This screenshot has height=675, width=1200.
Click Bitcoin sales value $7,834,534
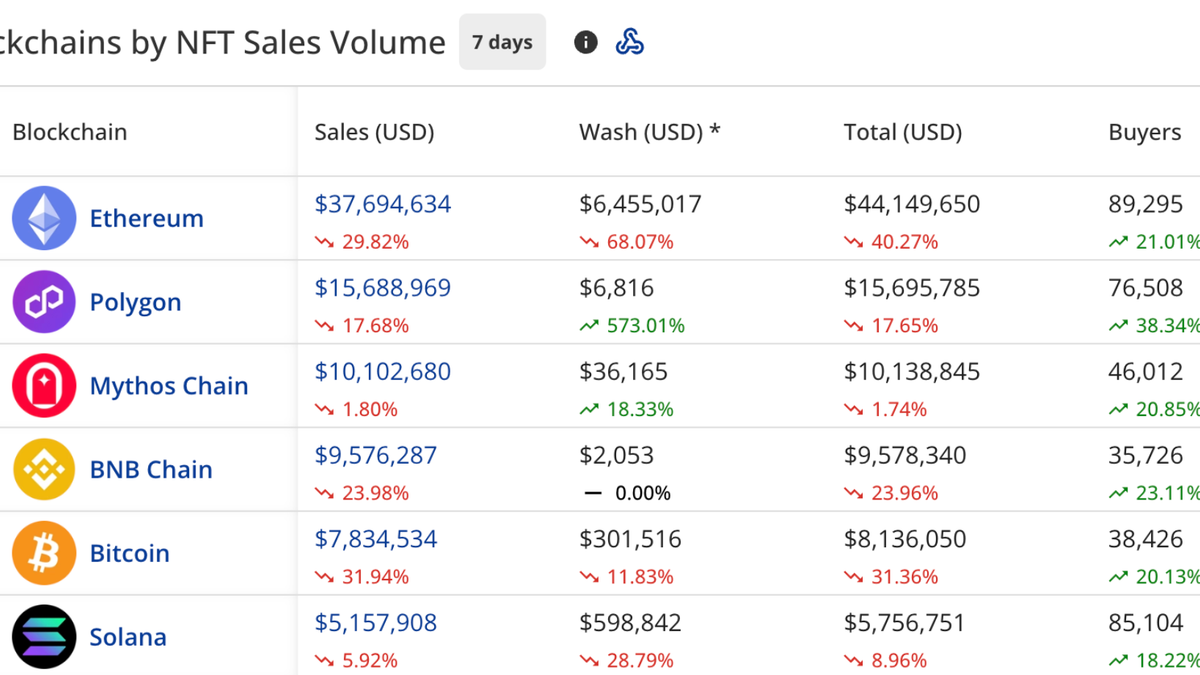[x=376, y=540]
